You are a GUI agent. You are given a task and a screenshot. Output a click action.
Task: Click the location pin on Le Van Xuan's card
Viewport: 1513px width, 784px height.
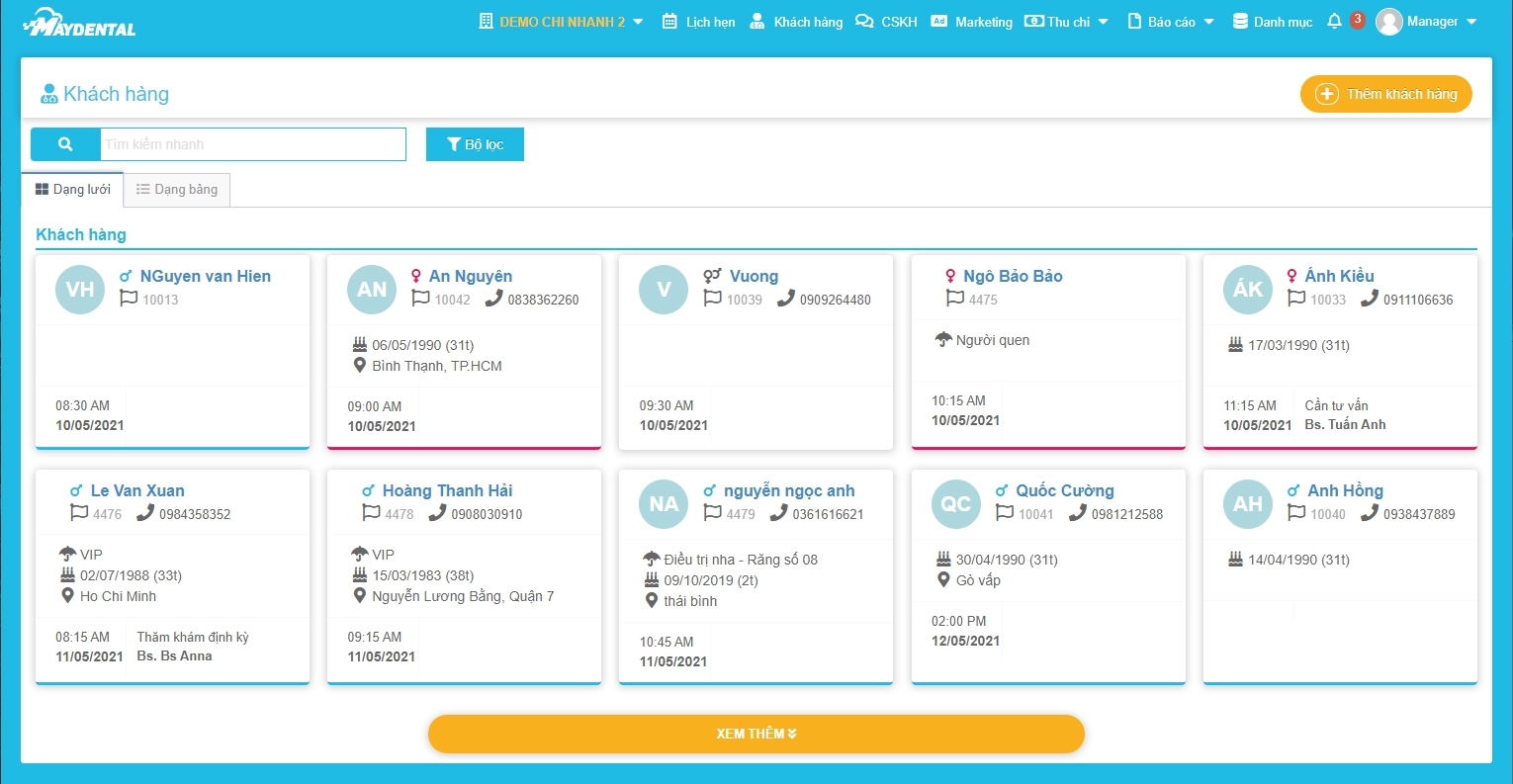point(67,596)
